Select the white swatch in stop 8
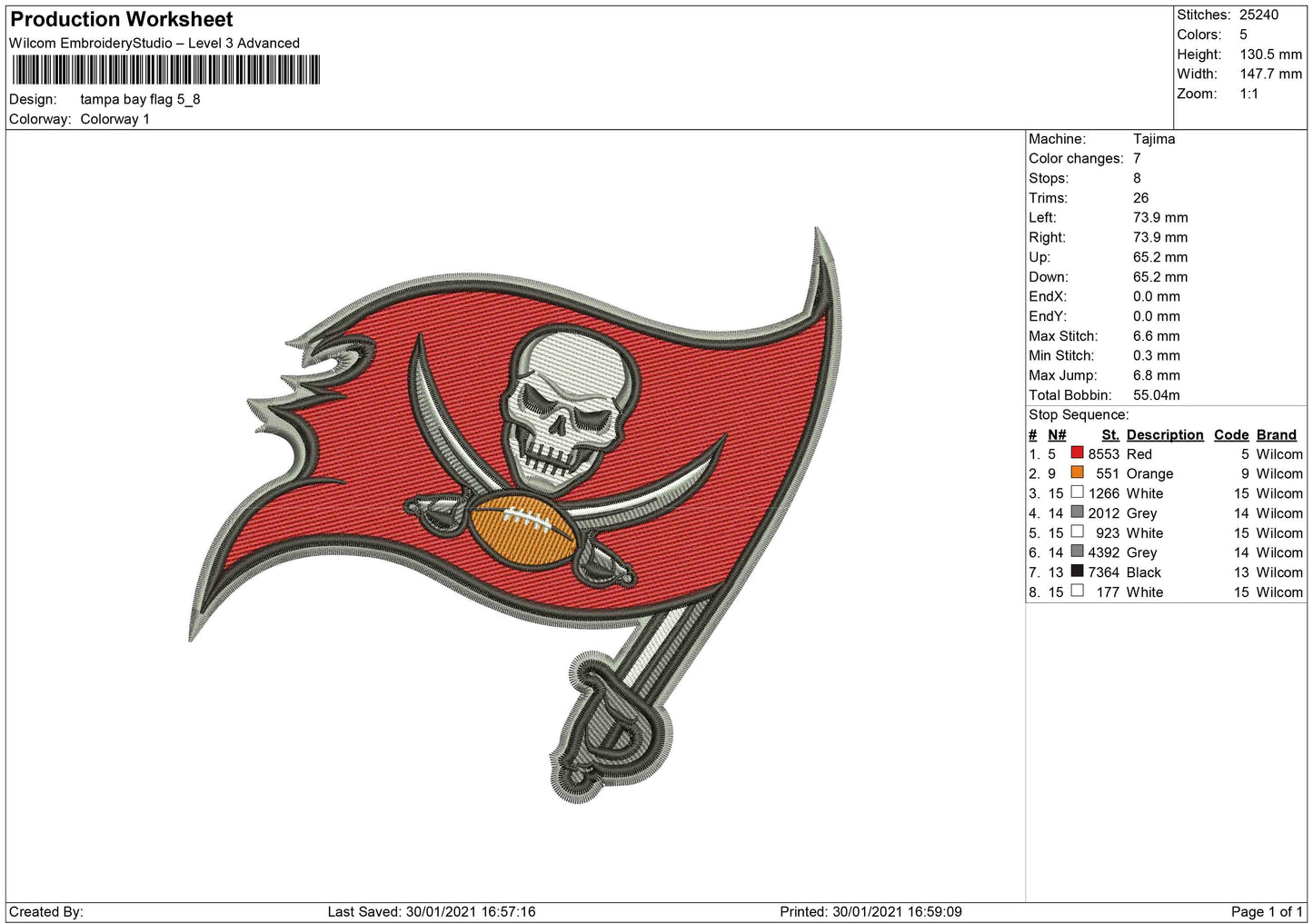This screenshot has width=1313, height=924. coord(1077,591)
